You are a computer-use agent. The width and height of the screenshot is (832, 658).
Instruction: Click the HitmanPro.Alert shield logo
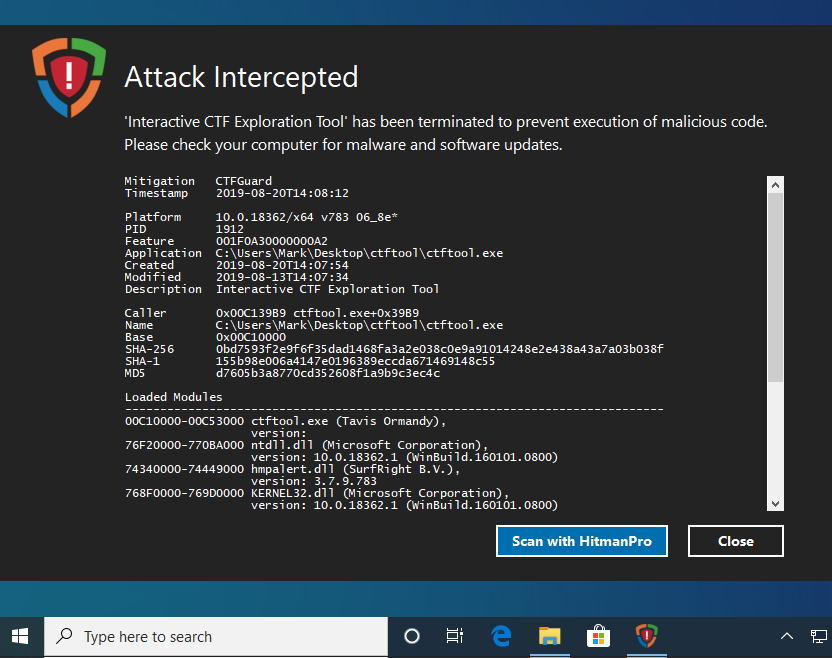pyautogui.click(x=69, y=77)
